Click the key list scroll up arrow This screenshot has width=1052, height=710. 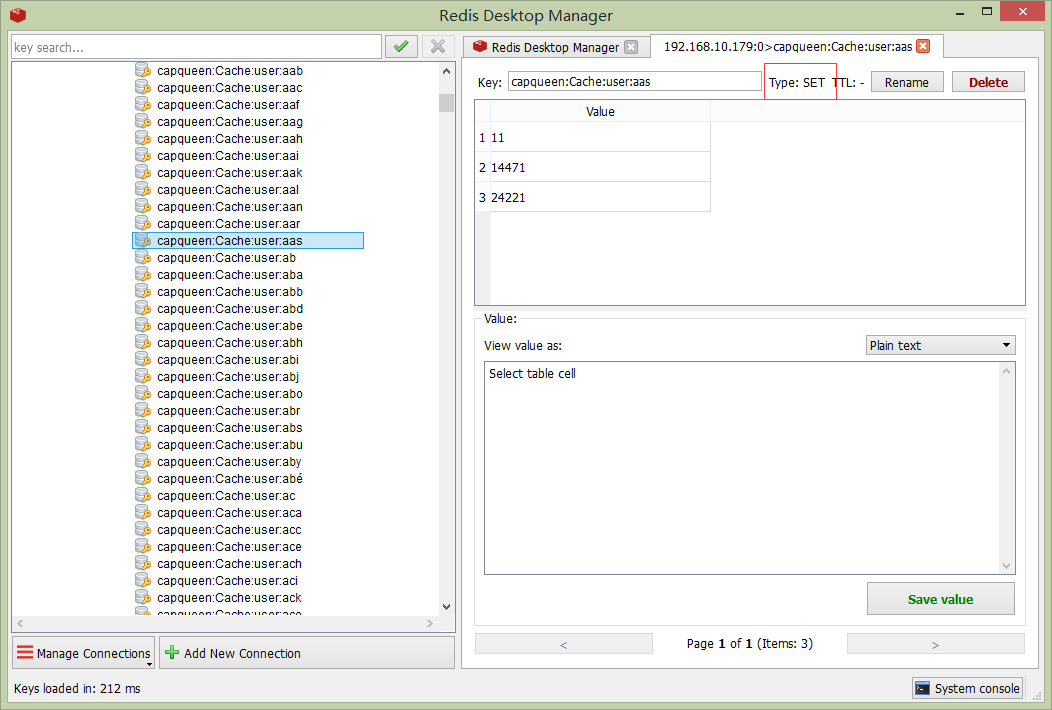tap(447, 70)
